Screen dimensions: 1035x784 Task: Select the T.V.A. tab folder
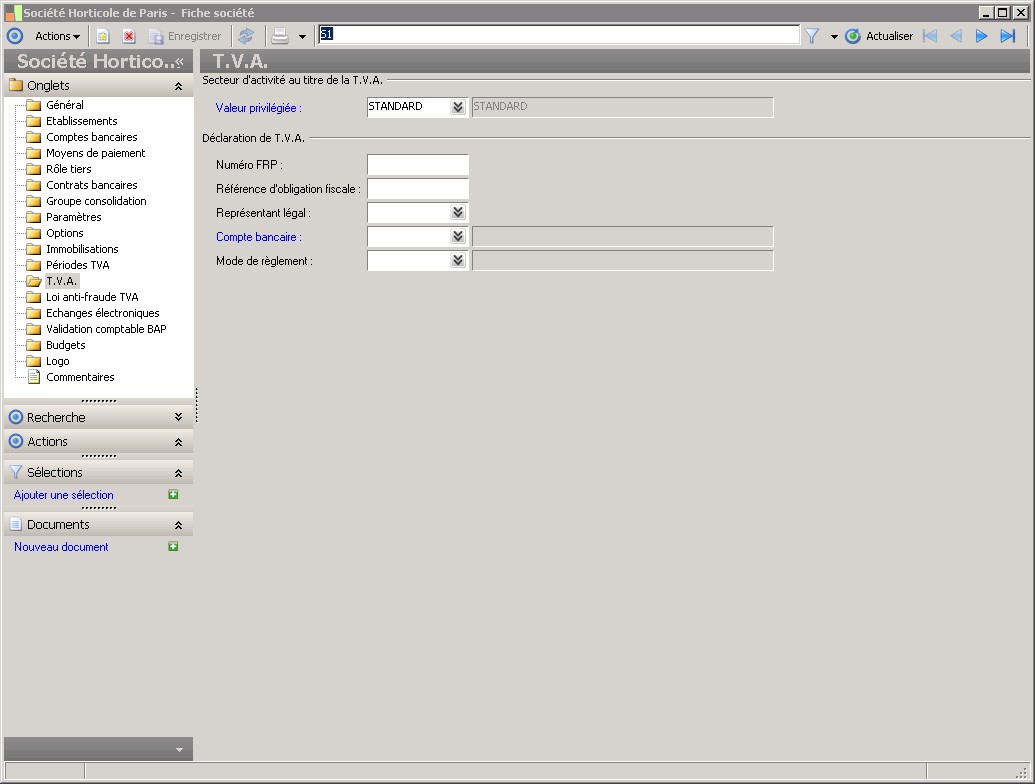61,281
